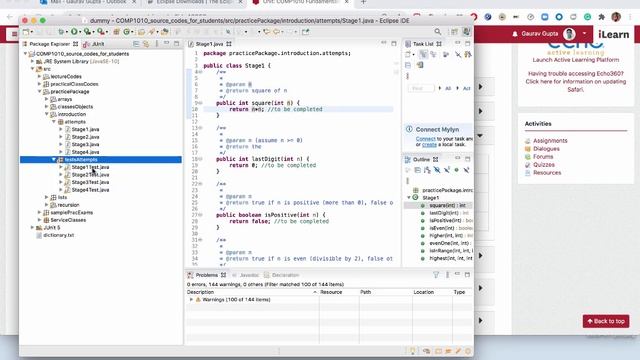Viewport: 640px width, 360px height.
Task: Select dictionary.txt in Package Explorer
Action: click(58, 235)
